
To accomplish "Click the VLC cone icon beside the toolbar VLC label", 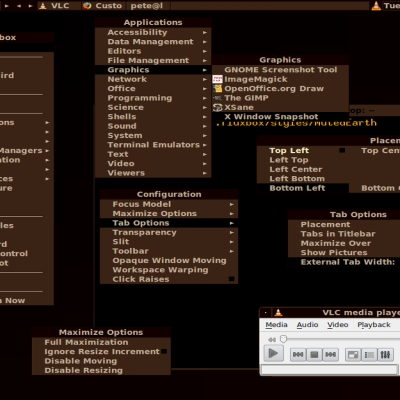I will pyautogui.click(x=43, y=6).
